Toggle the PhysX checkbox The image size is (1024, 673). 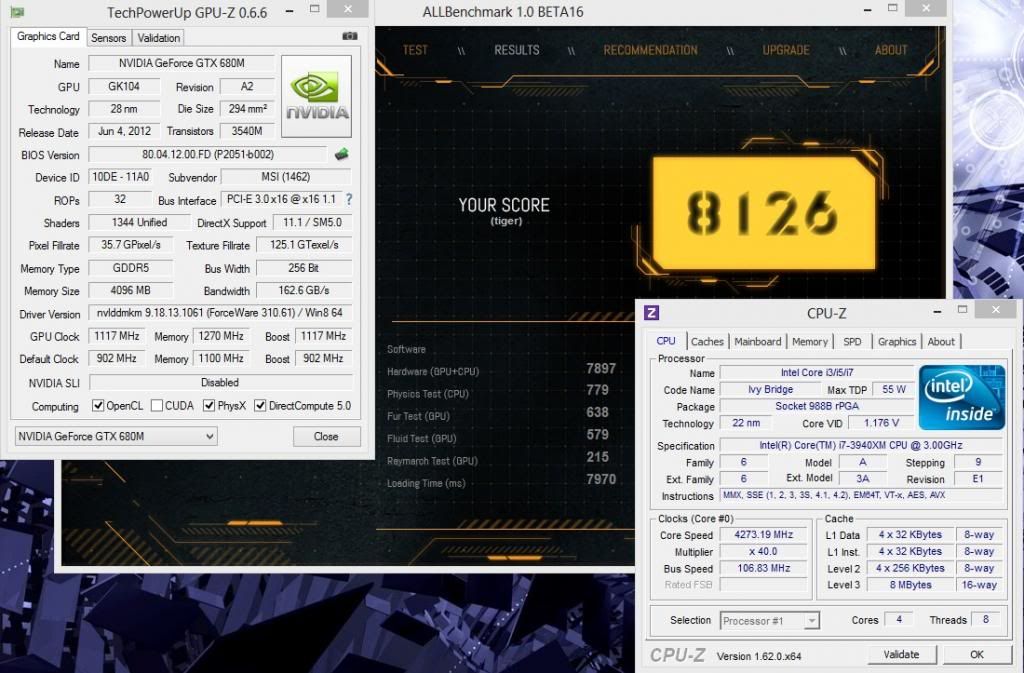coord(209,406)
